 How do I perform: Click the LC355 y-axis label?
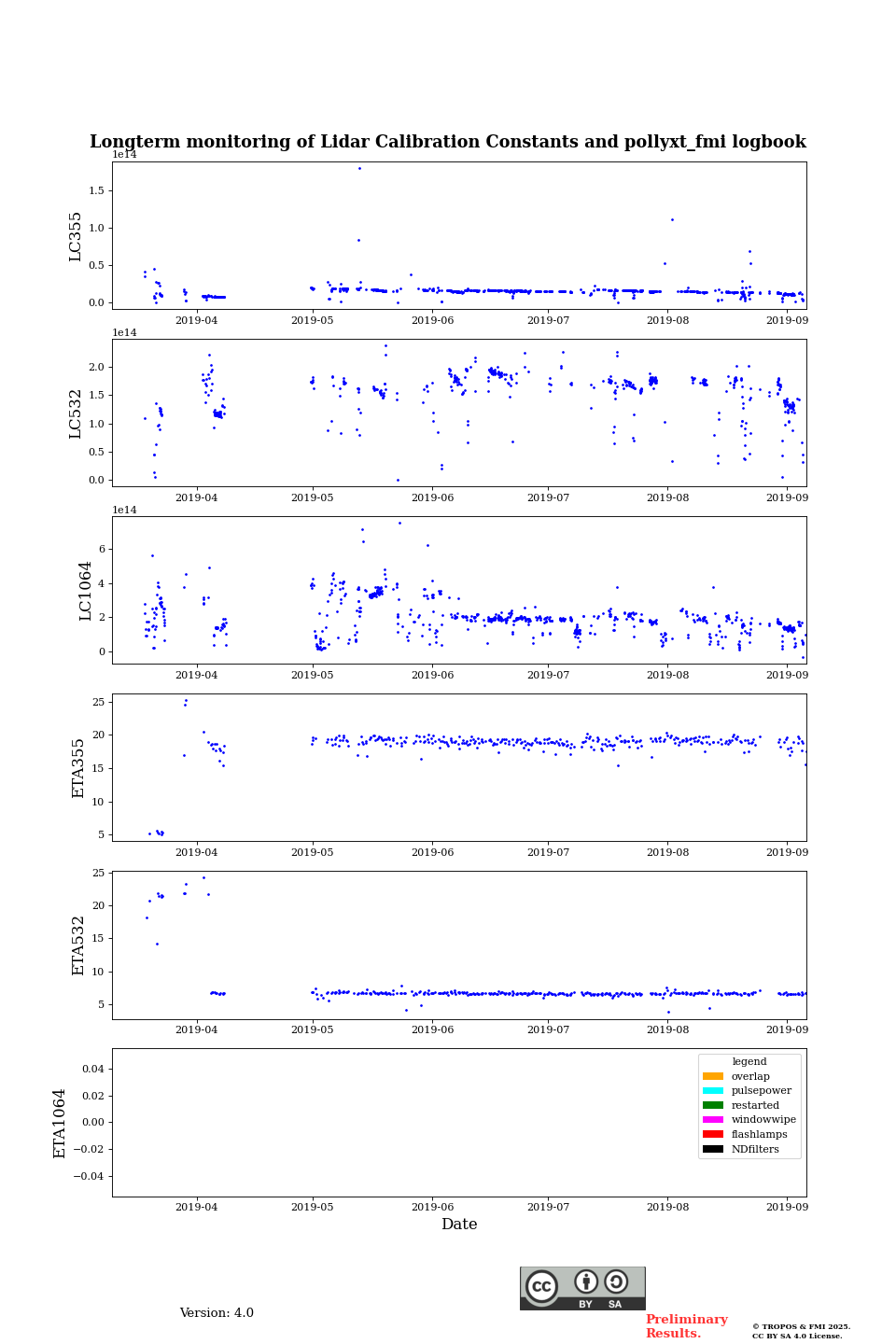coord(76,236)
